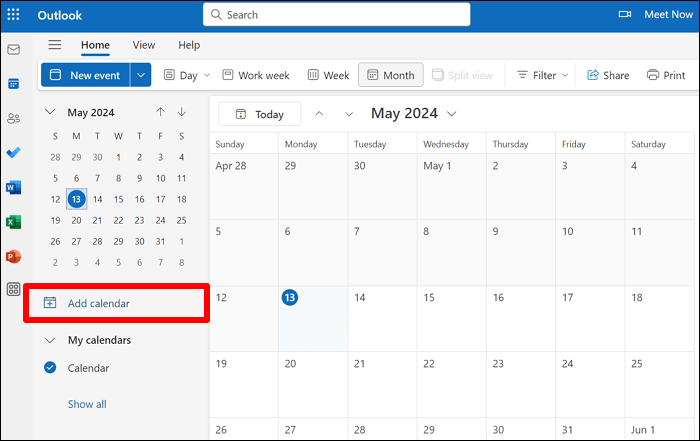Go to next month arrow in mini calendar
The width and height of the screenshot is (700, 441).
[182, 112]
